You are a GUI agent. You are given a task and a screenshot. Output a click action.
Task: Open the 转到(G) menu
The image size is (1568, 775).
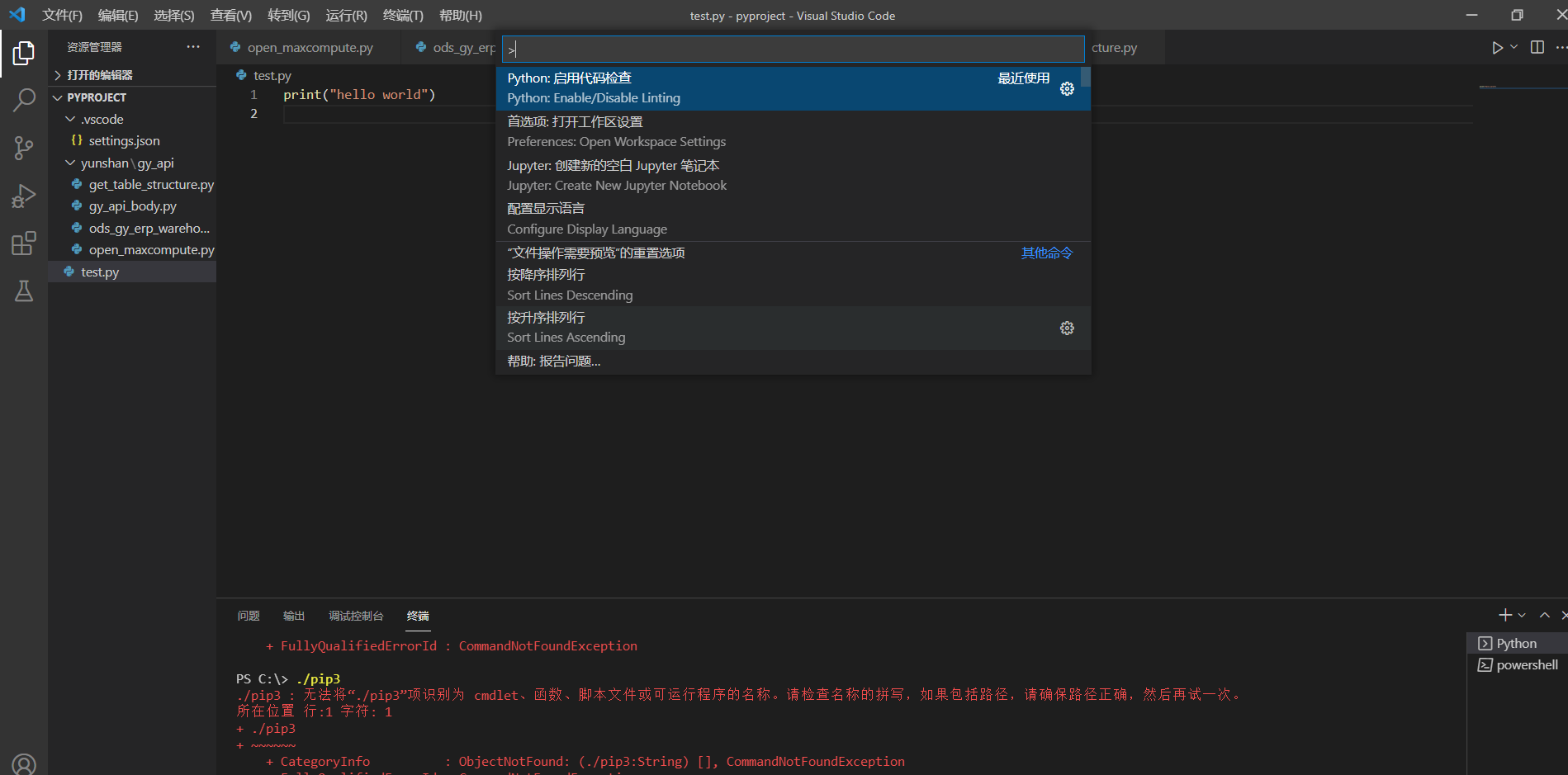(289, 16)
